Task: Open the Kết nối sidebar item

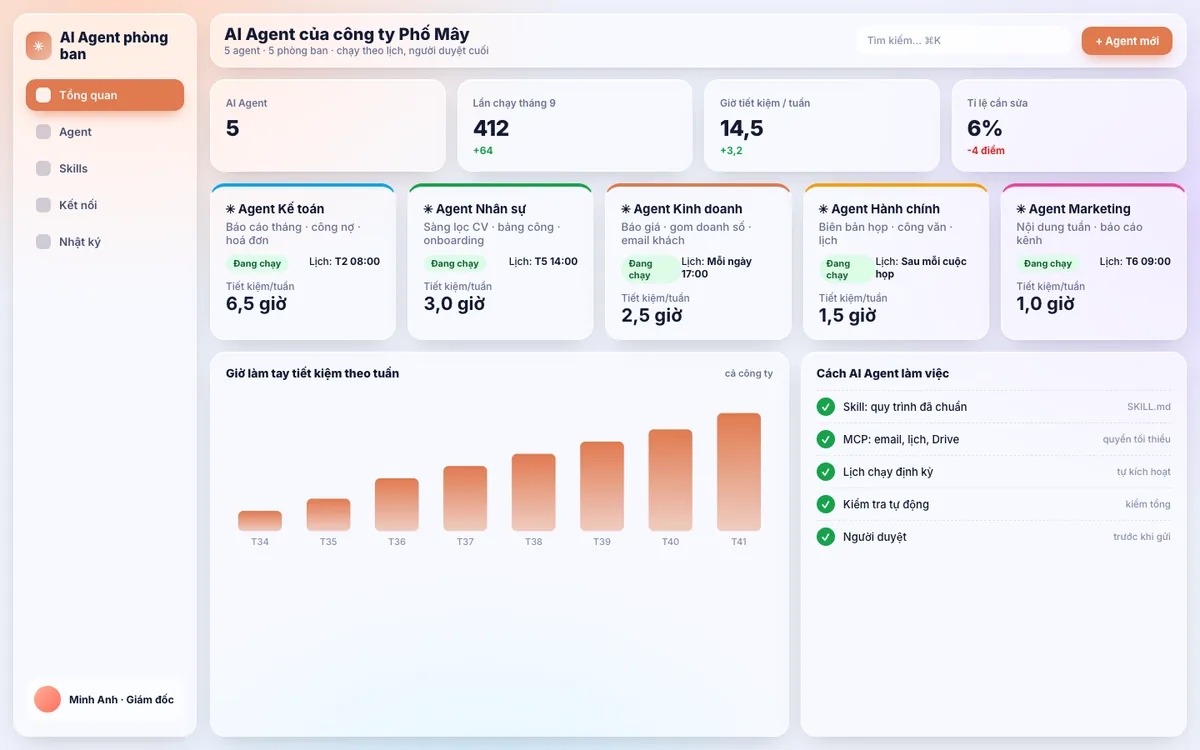Action: 105,205
